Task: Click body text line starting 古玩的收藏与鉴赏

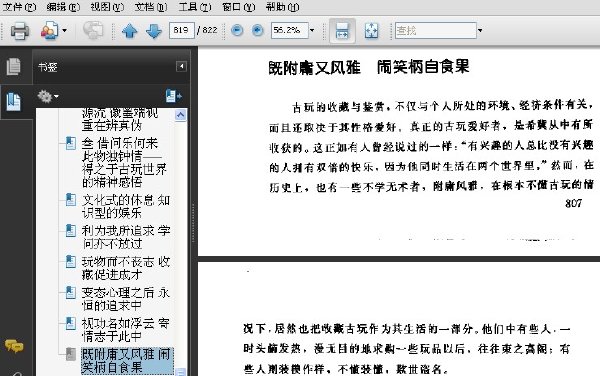Action: click(442, 106)
